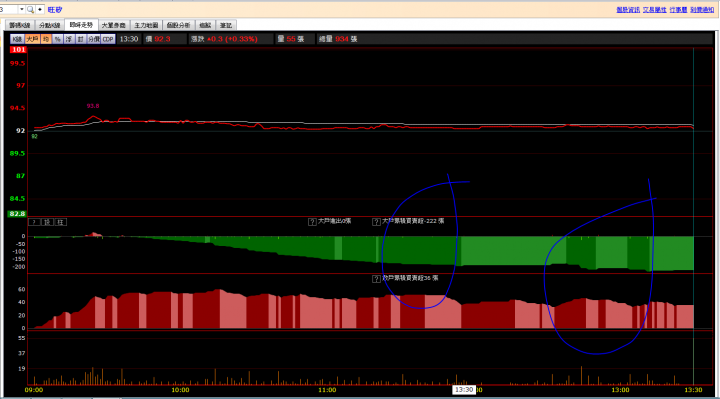Switch to the 分點K線 tab

tap(50, 25)
